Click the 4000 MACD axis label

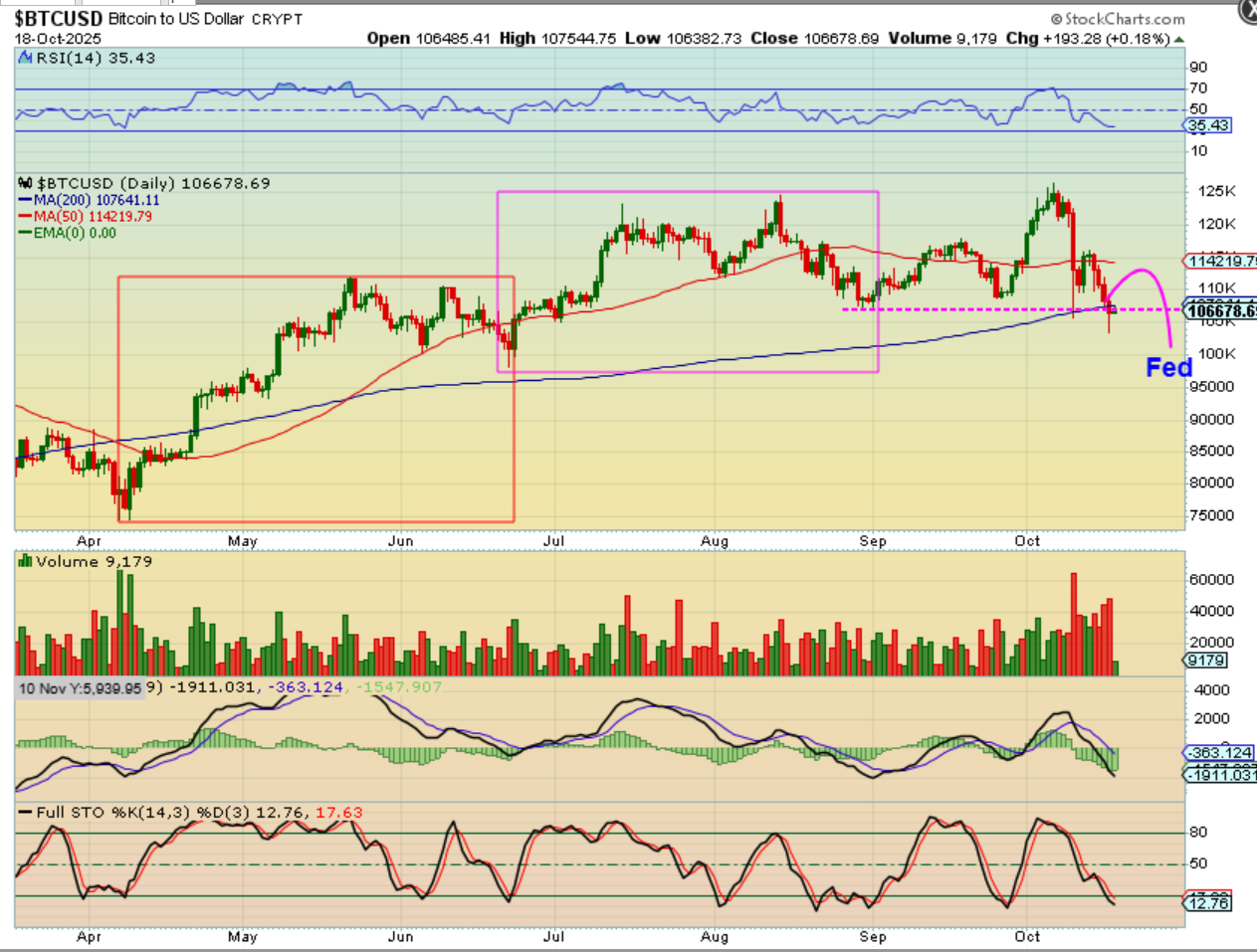pos(1212,689)
